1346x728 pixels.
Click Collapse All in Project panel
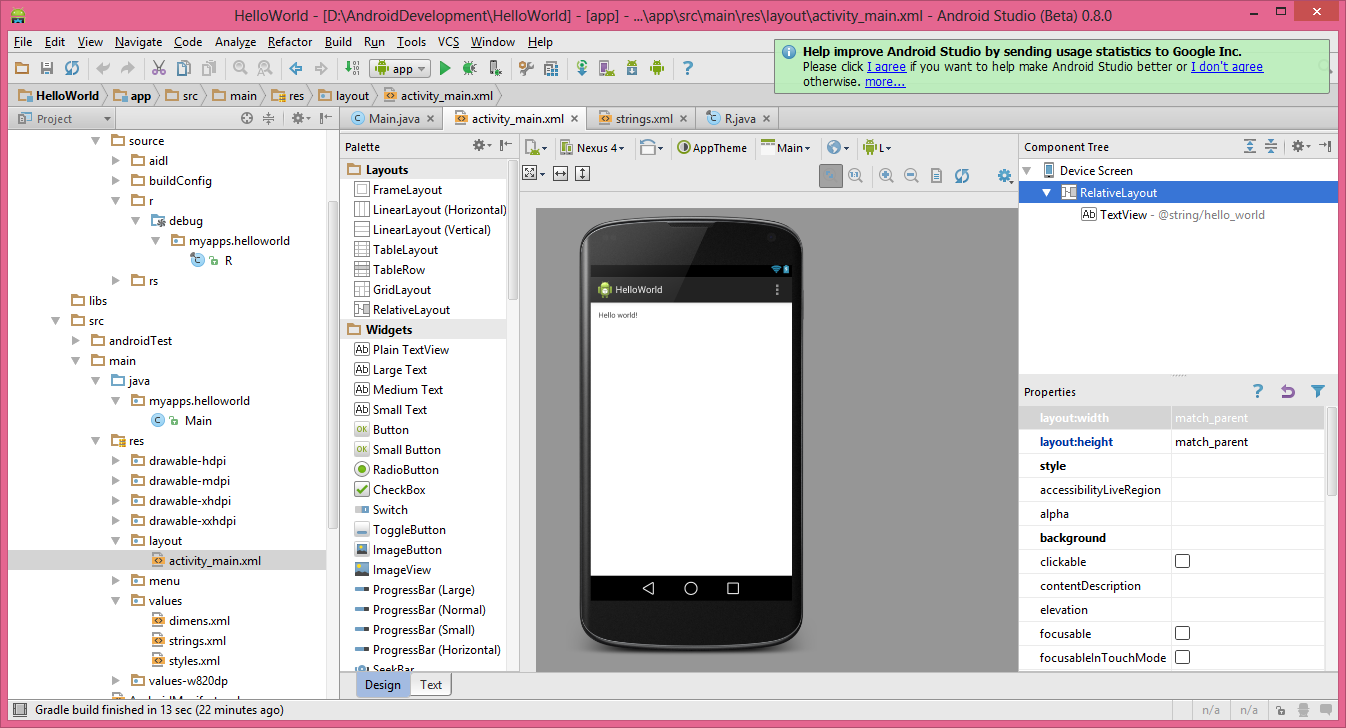[x=268, y=118]
